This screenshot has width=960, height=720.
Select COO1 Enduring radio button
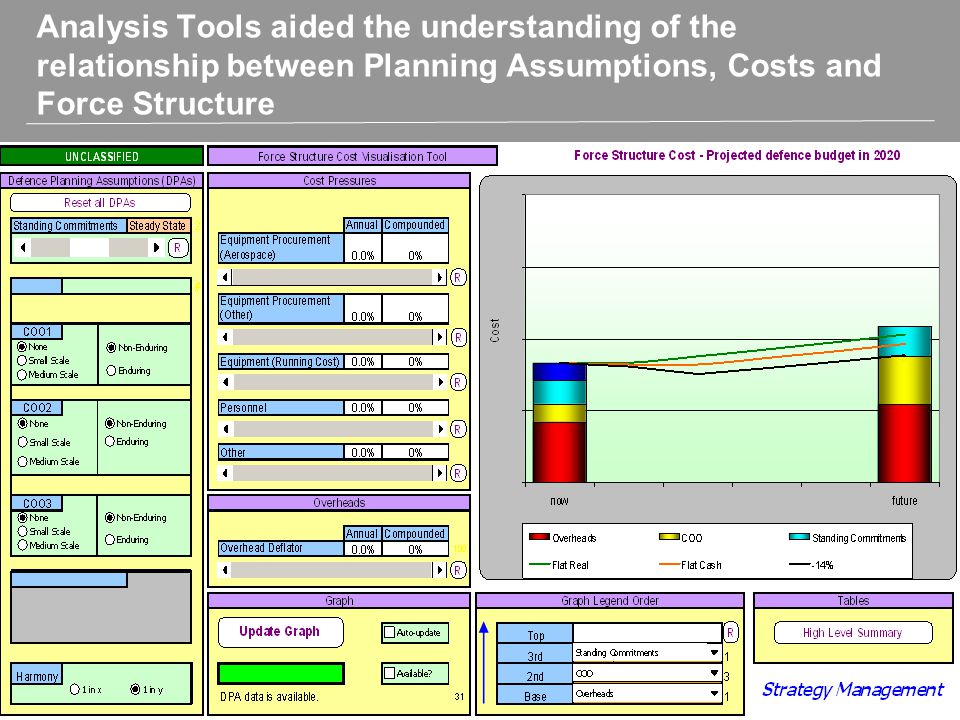pyautogui.click(x=111, y=370)
